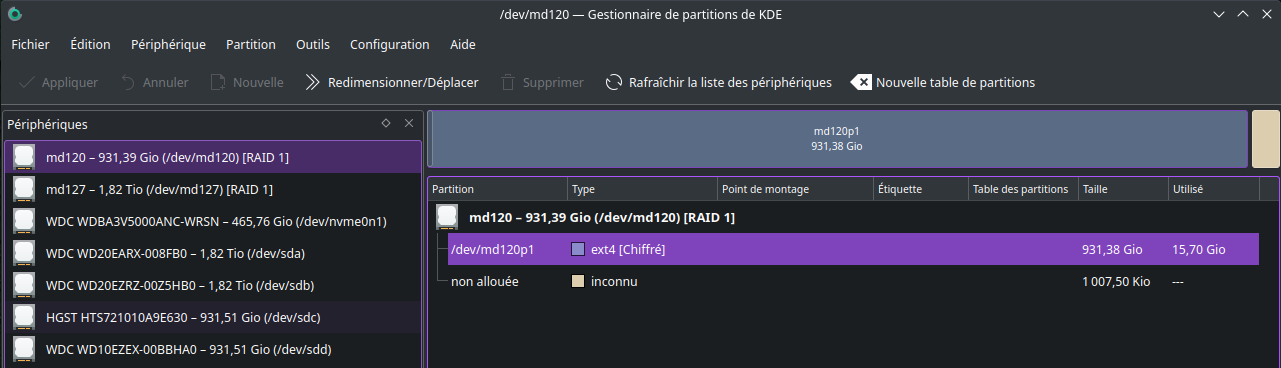Sort by the Taille column header
The image size is (1281, 368).
(x=1122, y=189)
